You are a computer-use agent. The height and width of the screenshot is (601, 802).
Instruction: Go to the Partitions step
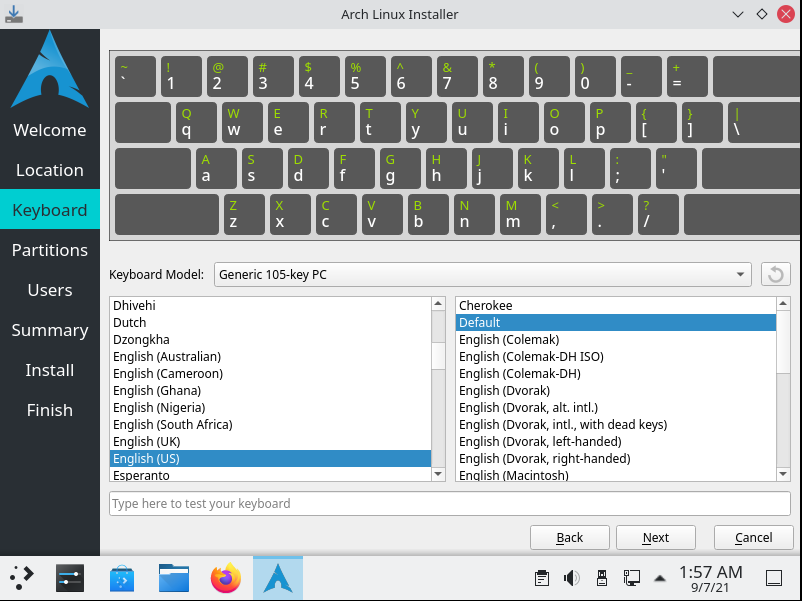50,250
